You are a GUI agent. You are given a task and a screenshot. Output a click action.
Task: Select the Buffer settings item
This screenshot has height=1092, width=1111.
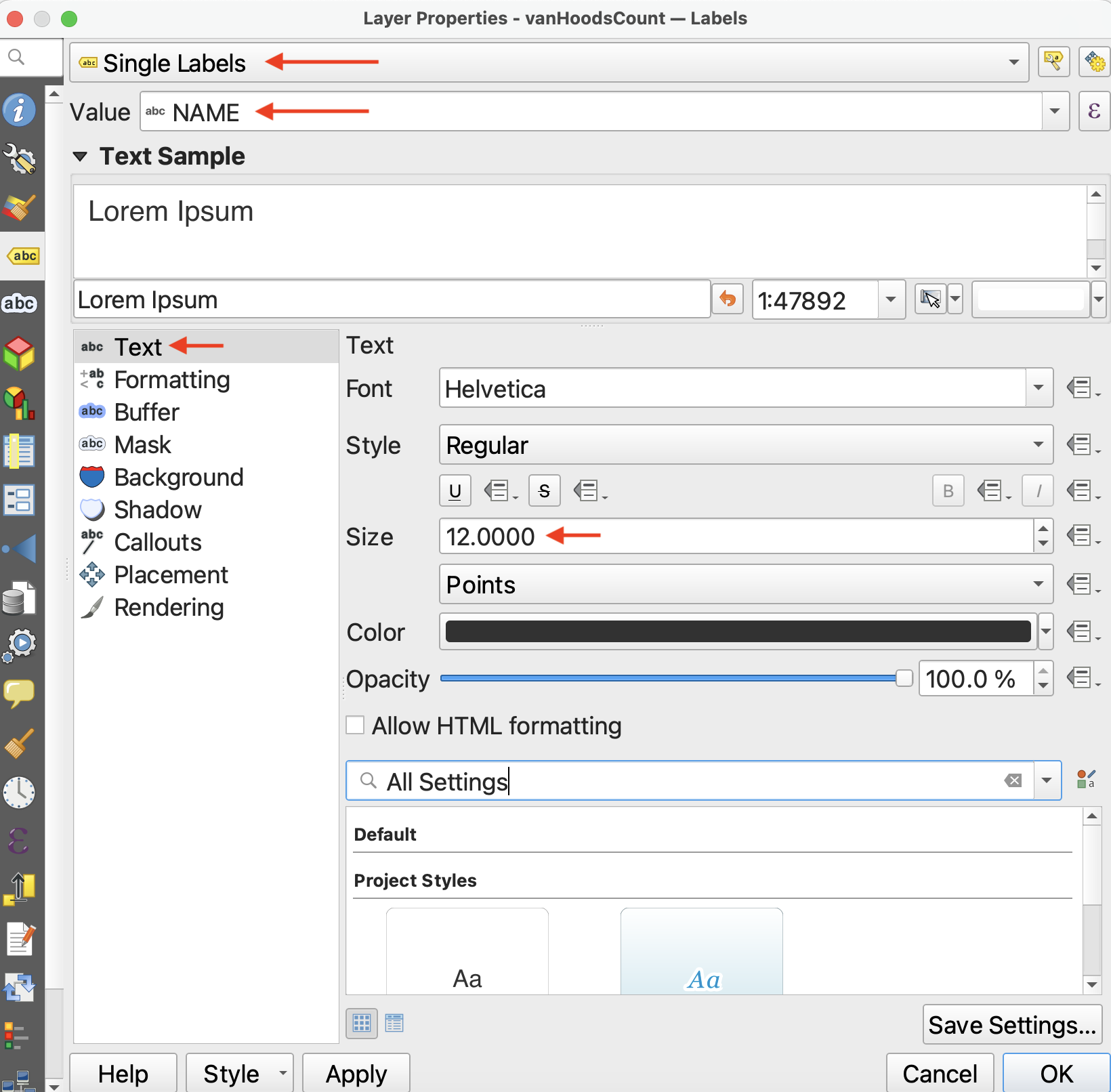[x=146, y=412]
